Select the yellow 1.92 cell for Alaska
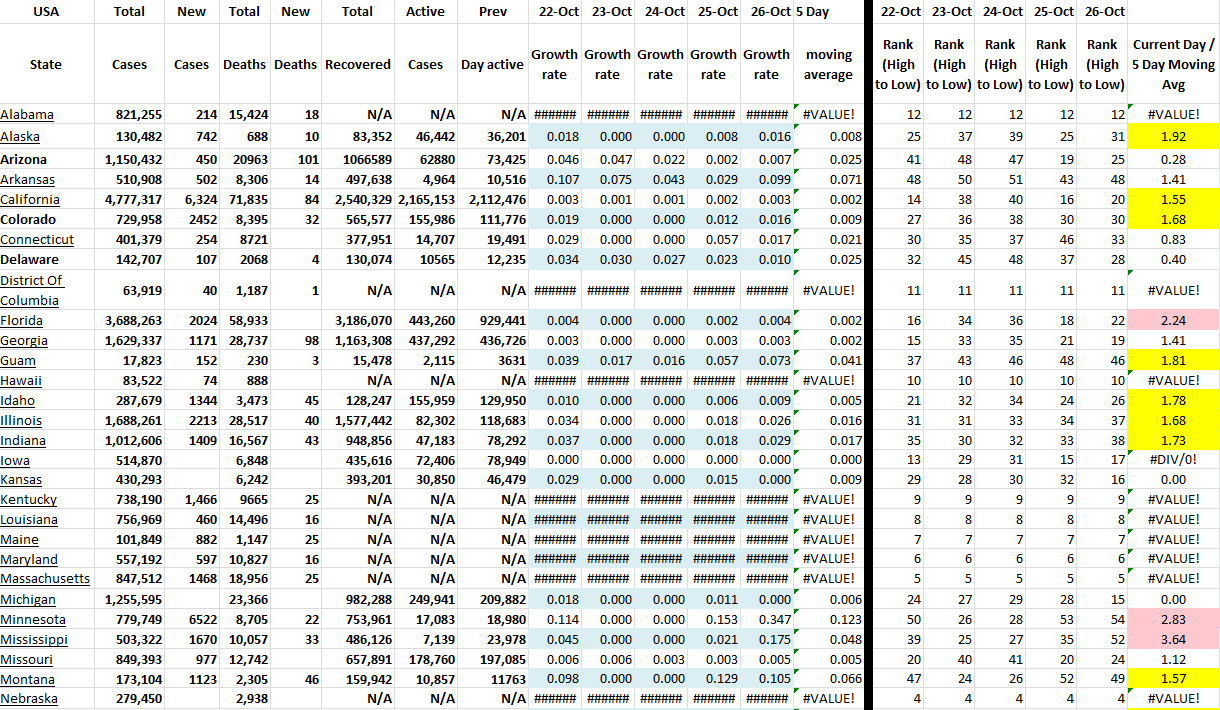This screenshot has height=710, width=1220. pyautogui.click(x=1174, y=137)
